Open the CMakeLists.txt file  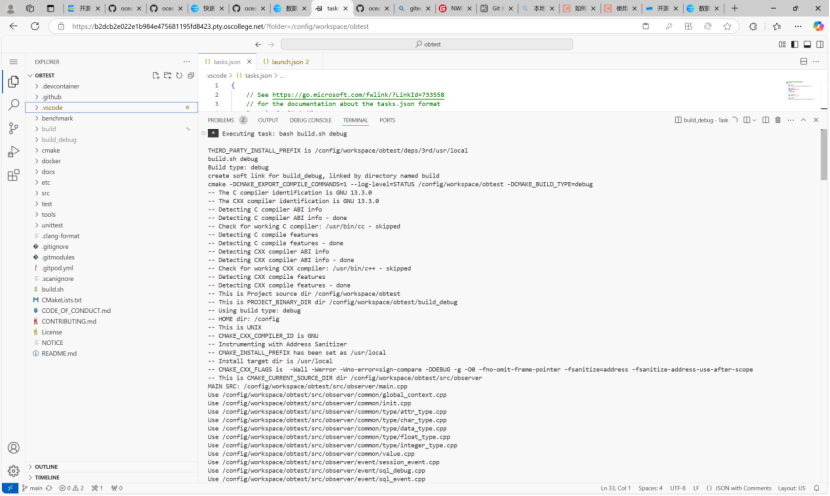pos(111,300)
